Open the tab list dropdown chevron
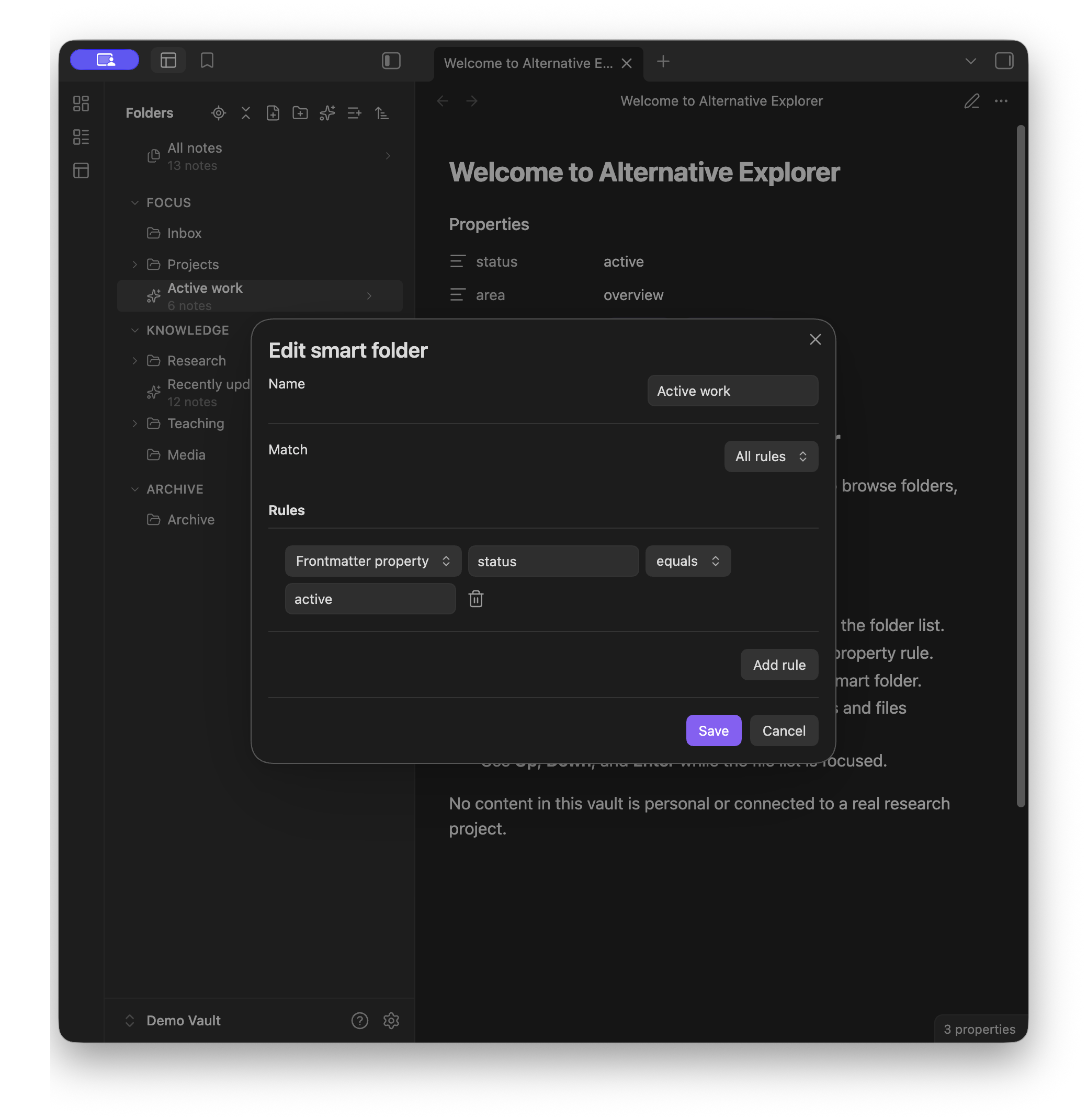This screenshot has width=1087, height=1120. 970,61
